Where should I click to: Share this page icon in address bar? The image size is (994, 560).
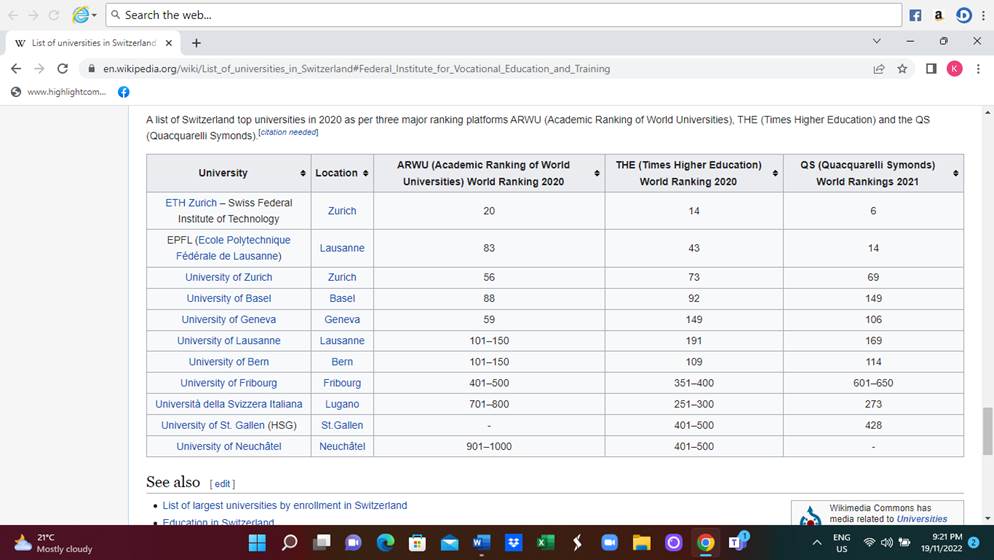click(x=879, y=68)
